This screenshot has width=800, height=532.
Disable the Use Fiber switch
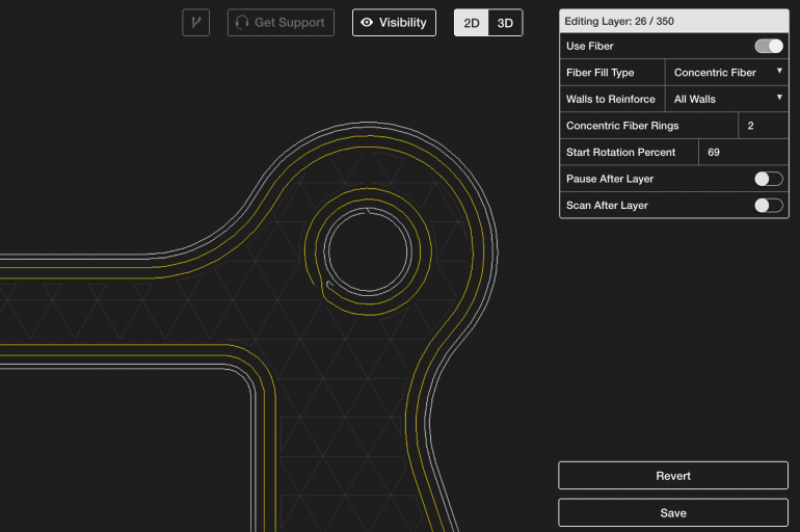point(768,46)
